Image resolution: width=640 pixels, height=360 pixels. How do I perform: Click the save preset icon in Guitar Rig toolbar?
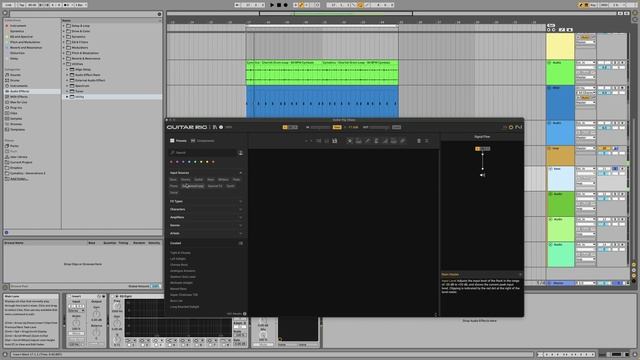pyautogui.click(x=335, y=141)
